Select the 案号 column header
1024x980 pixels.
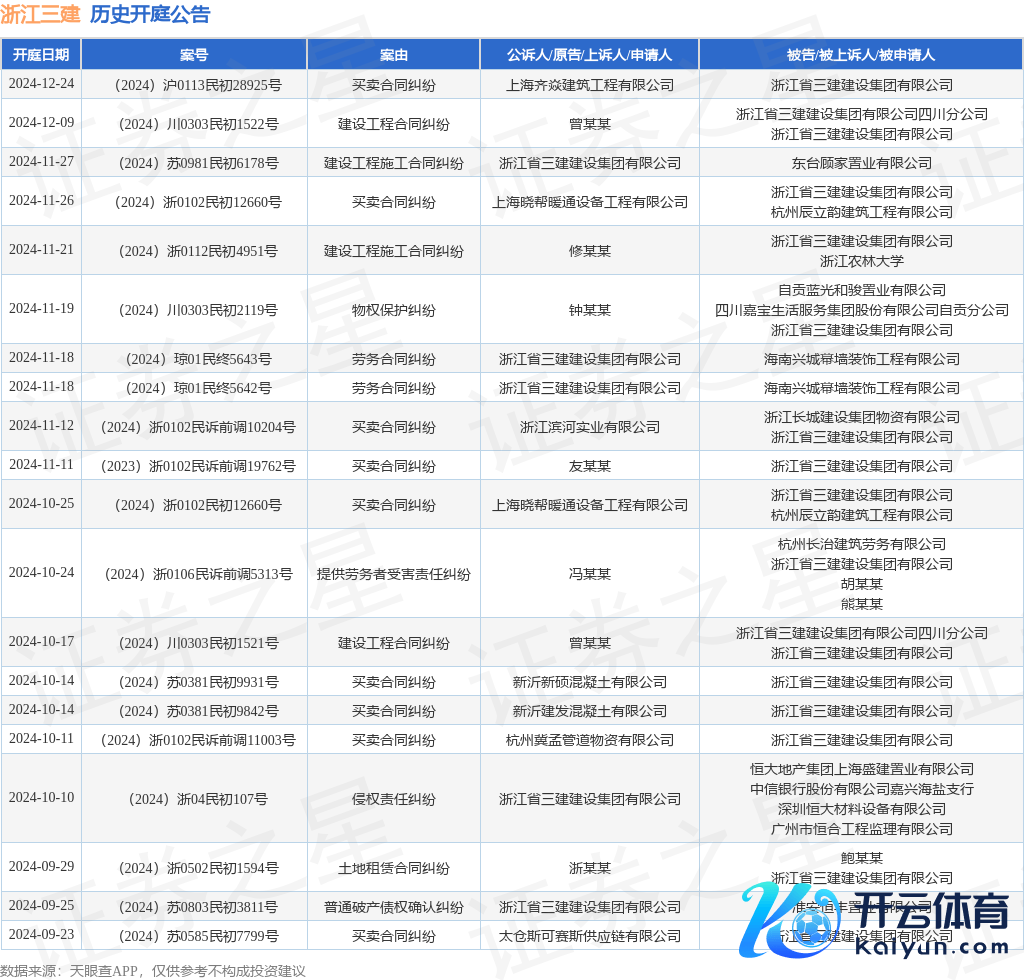pyautogui.click(x=194, y=55)
